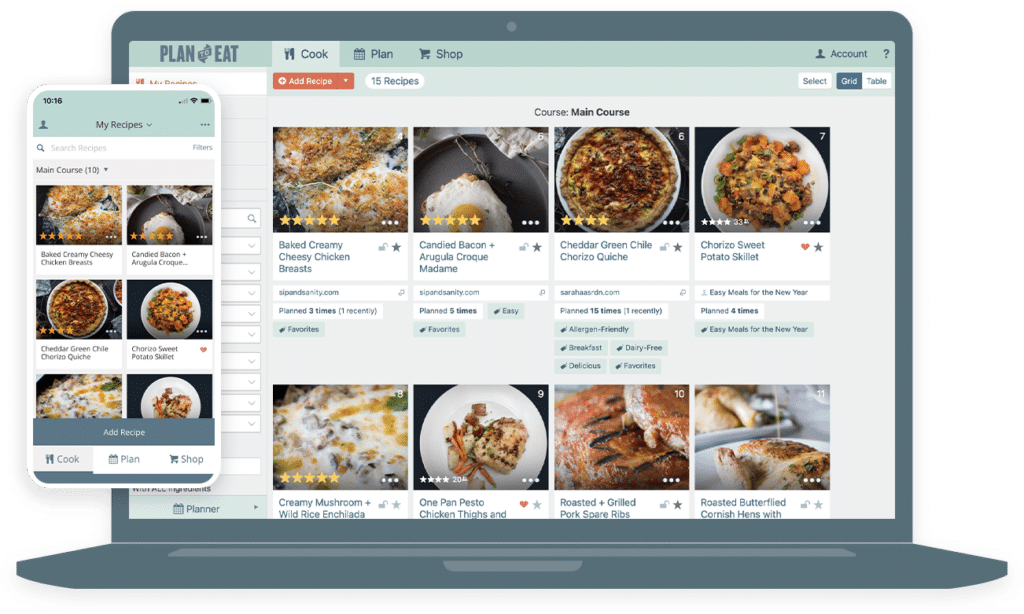Open the ellipsis options on Cheddar Green Chile Chorizo Quiche
Image resolution: width=1024 pixels, height=614 pixels.
coord(672,221)
